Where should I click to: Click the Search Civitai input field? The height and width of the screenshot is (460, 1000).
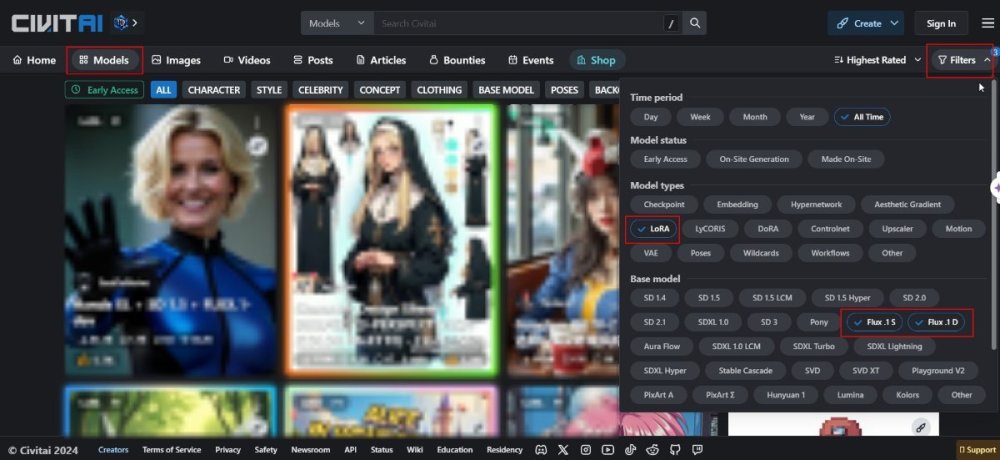point(518,23)
